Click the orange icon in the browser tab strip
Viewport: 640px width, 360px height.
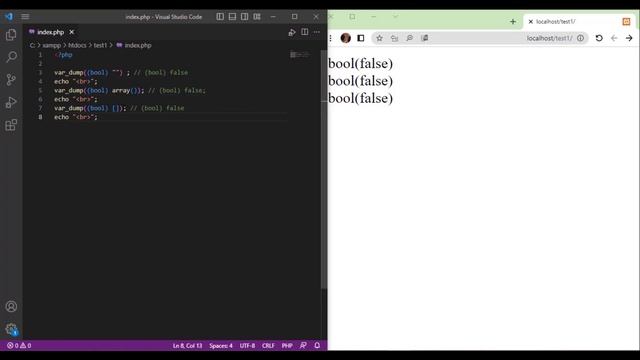point(626,22)
